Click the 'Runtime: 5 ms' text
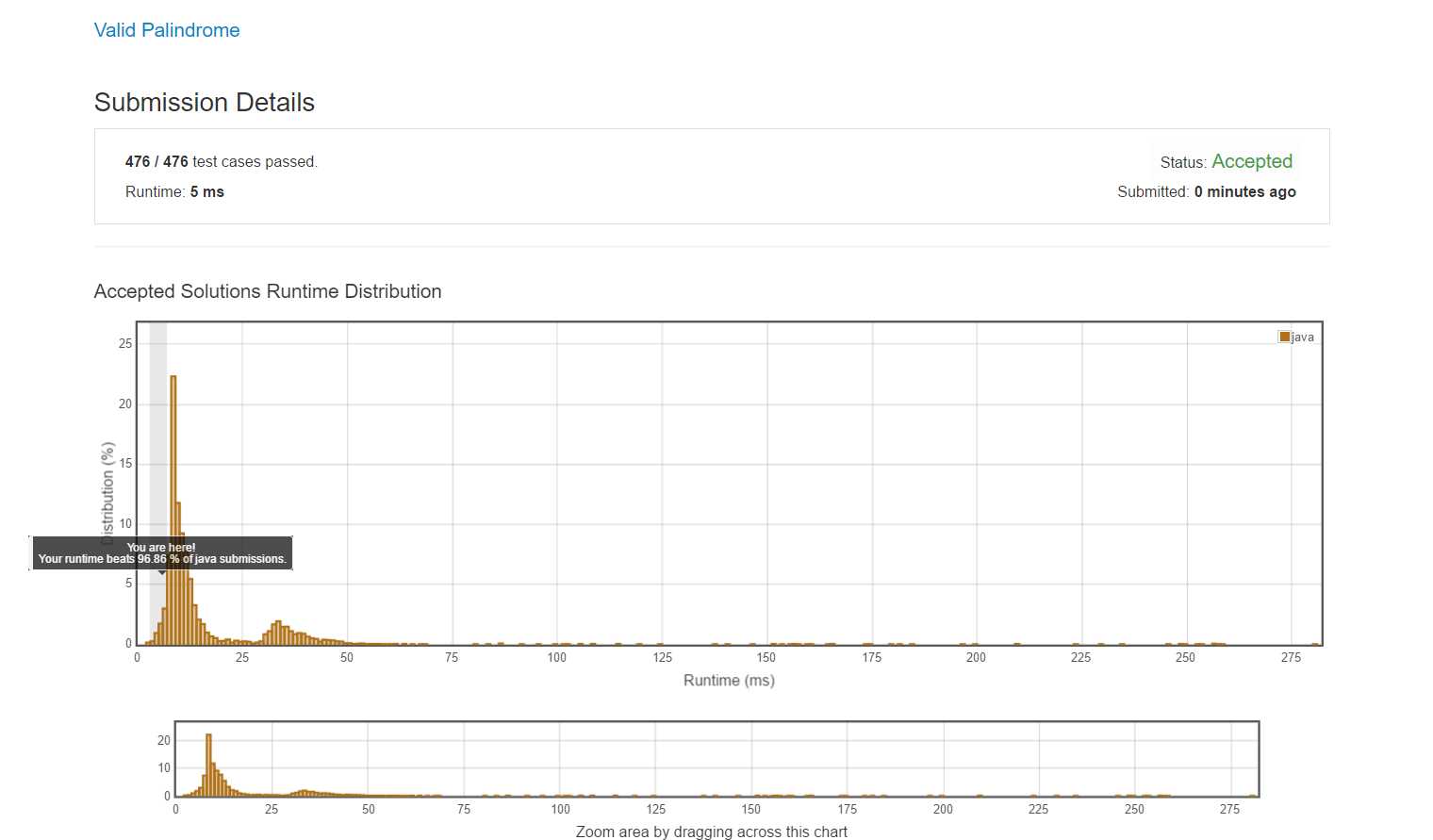Image resolution: width=1433 pixels, height=840 pixels. tap(174, 191)
